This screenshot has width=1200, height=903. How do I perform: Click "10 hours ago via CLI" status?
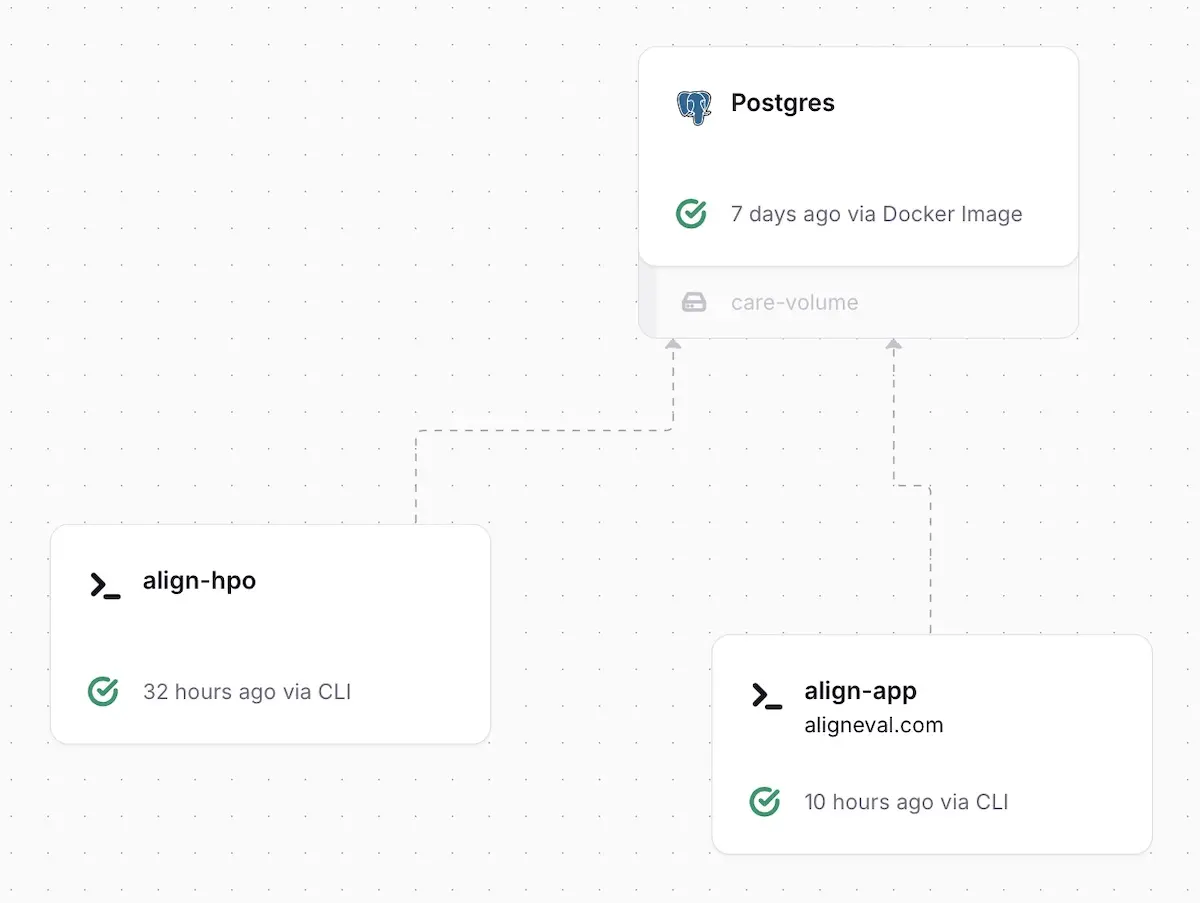tap(905, 802)
